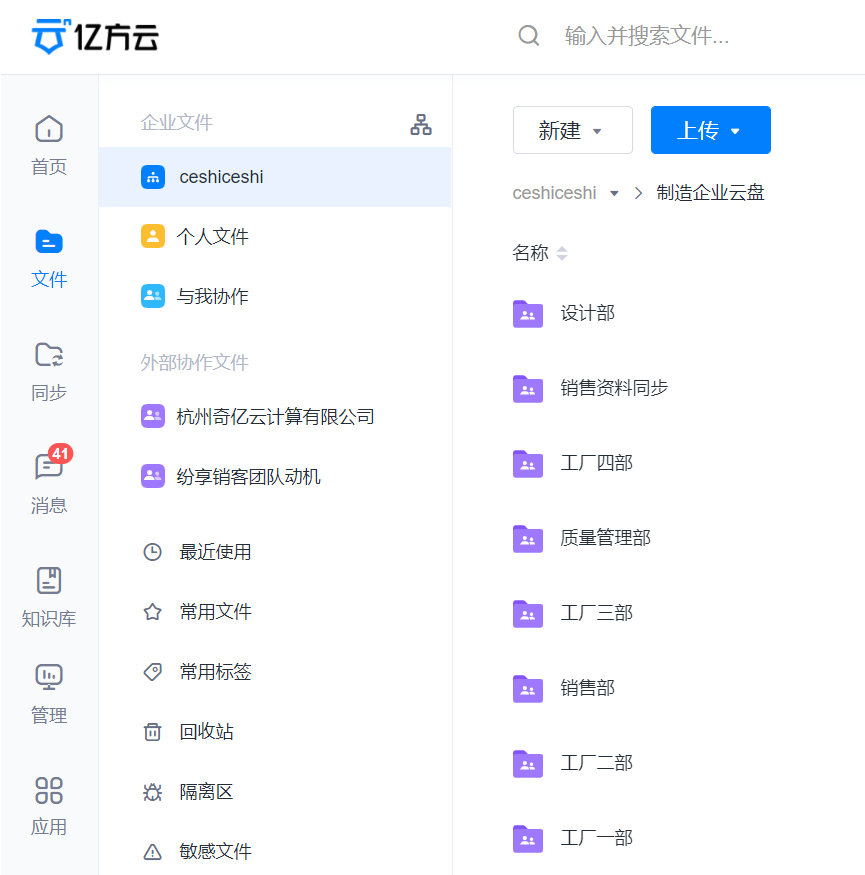The image size is (865, 875).
Task: Enter the 管理 admin console
Action: click(48, 693)
